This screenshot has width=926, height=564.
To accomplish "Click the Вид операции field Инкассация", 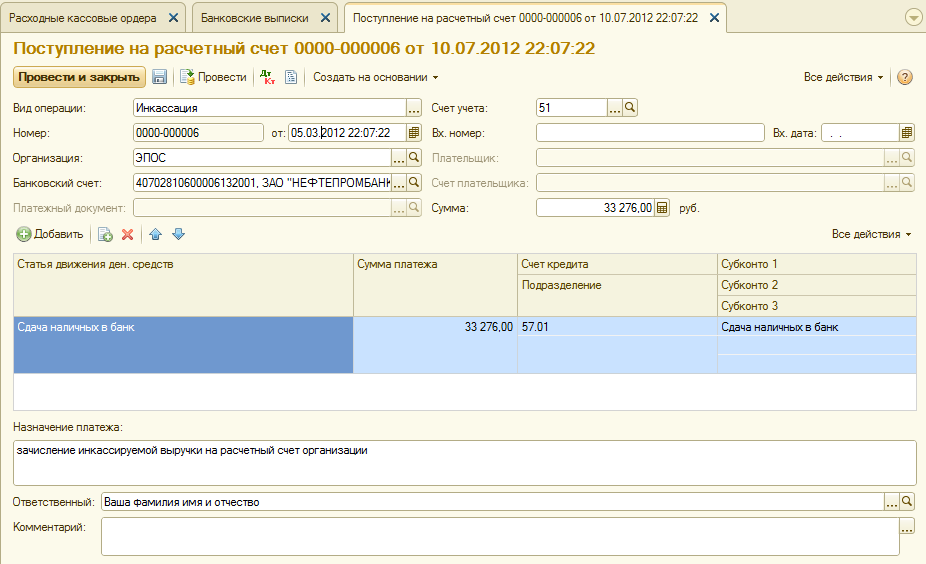I will pos(270,108).
